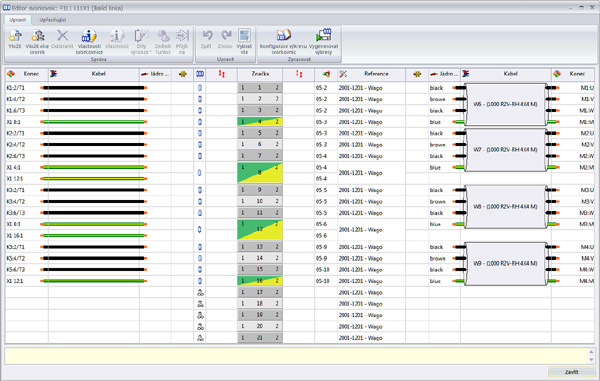Select green-yellow terminal cell 4
Image resolution: width=600 pixels, height=381 pixels.
point(260,122)
